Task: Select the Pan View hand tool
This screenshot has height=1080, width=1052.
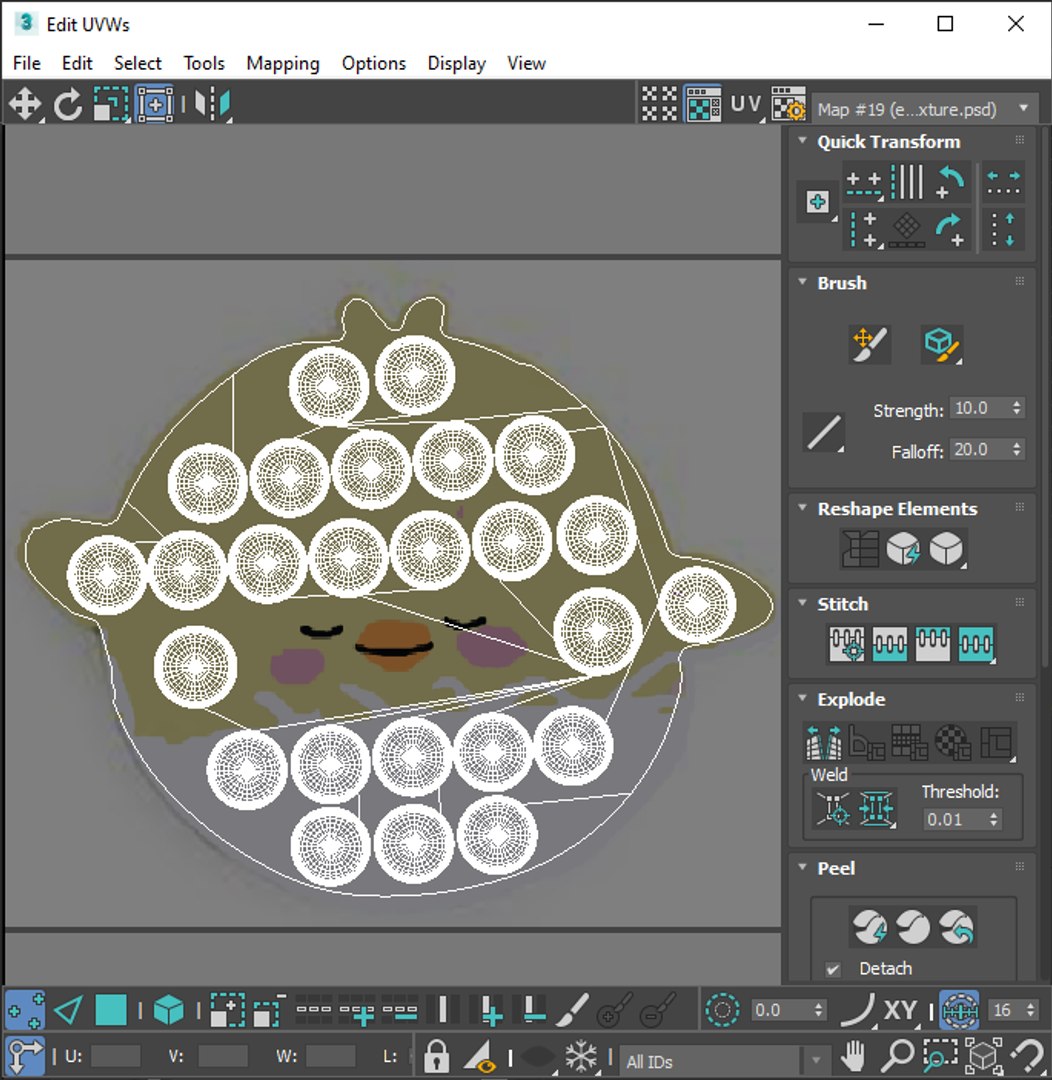Action: (853, 1056)
